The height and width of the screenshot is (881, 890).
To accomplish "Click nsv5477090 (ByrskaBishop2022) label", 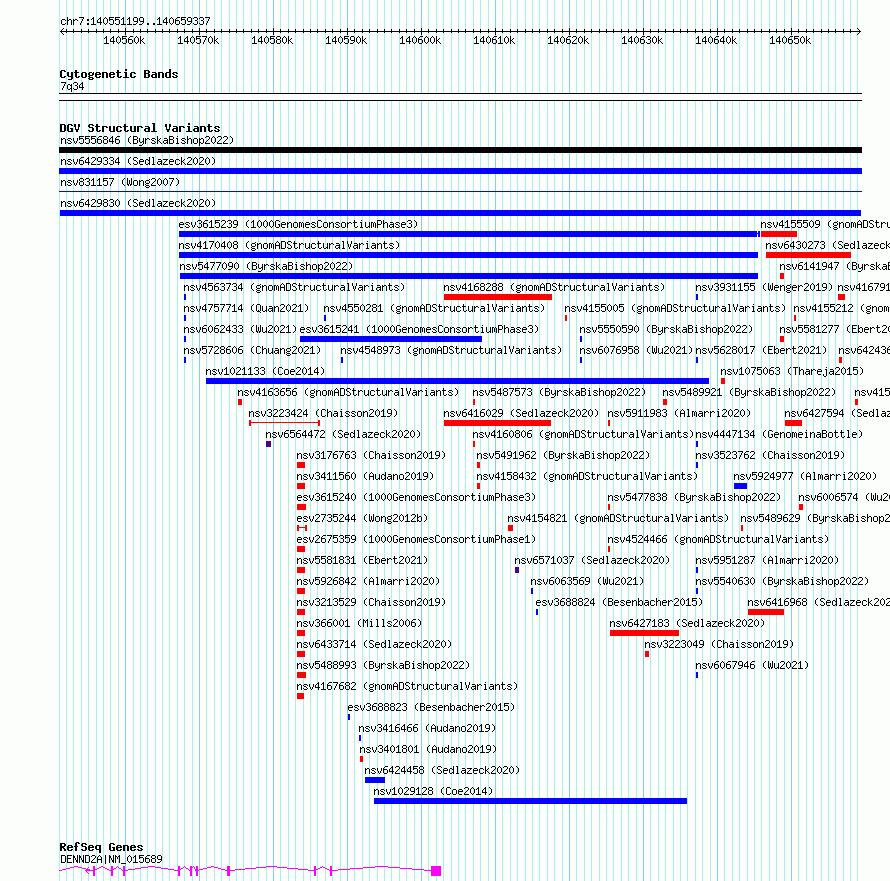I will 266,266.
